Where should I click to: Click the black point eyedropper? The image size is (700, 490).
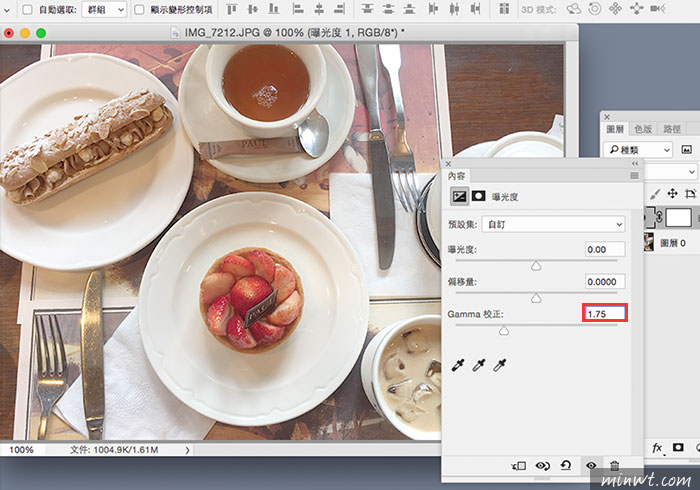coord(459,367)
